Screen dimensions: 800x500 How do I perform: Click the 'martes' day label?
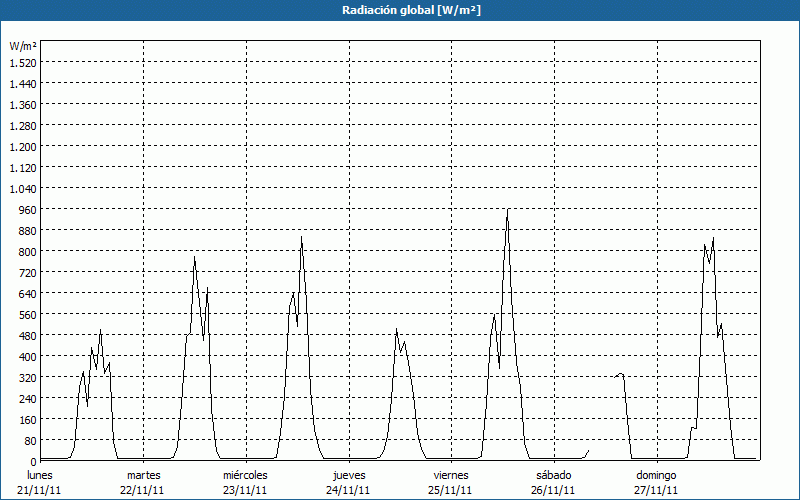(x=143, y=475)
